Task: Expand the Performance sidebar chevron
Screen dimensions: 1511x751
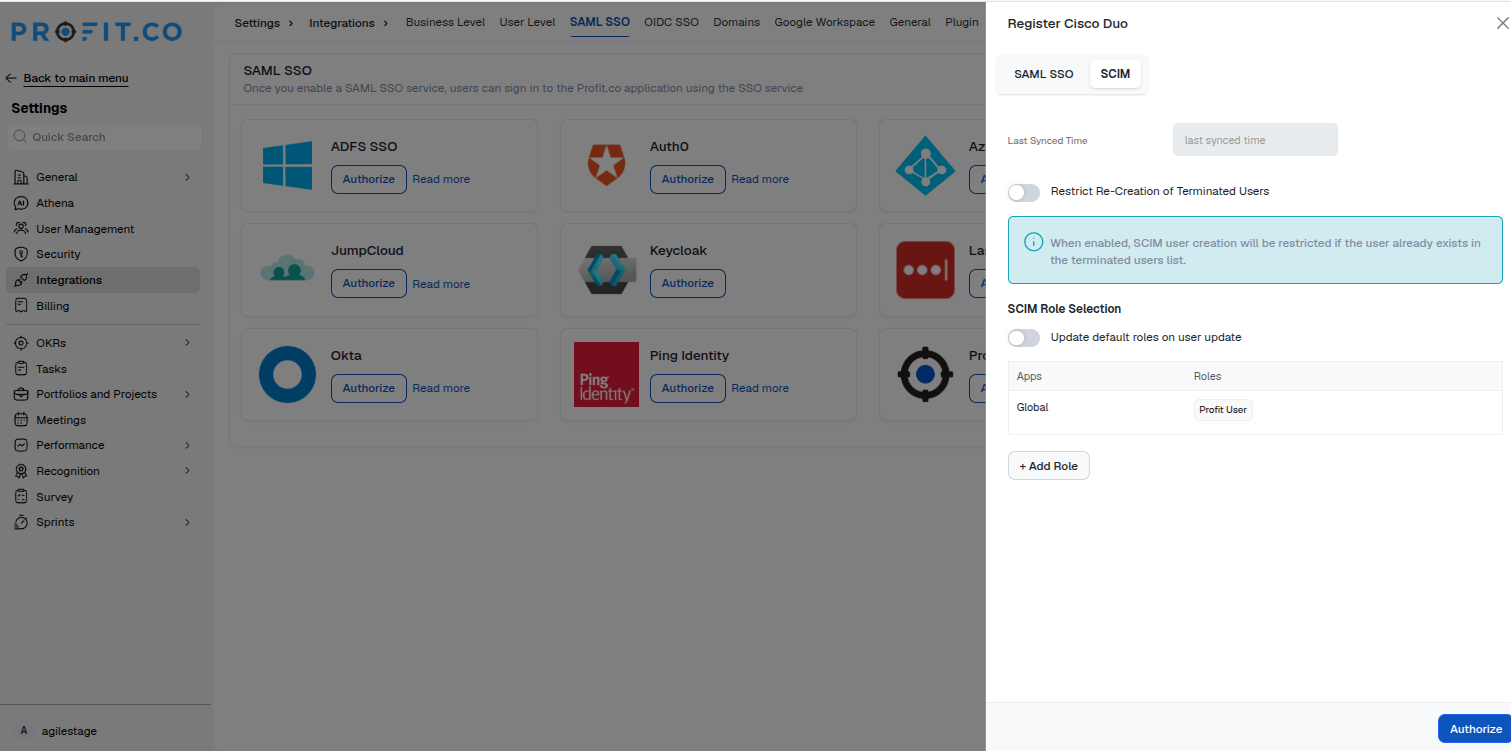Action: (x=187, y=445)
